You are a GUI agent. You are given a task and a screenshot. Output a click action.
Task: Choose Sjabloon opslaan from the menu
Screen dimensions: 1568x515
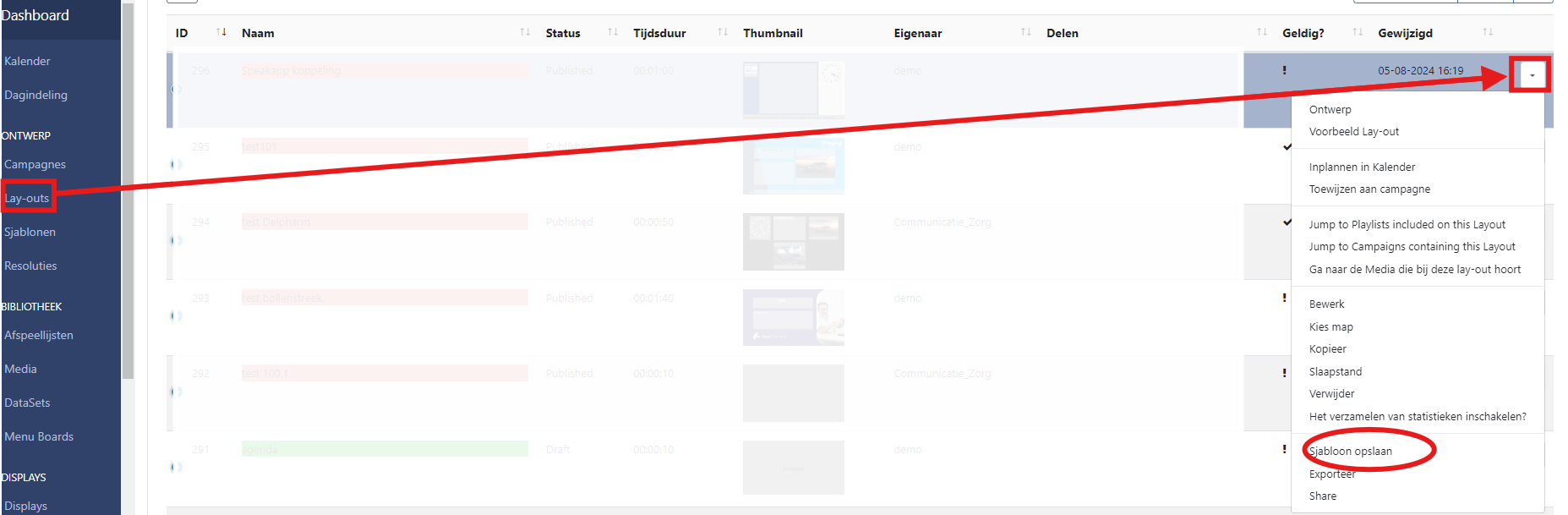(x=1350, y=451)
